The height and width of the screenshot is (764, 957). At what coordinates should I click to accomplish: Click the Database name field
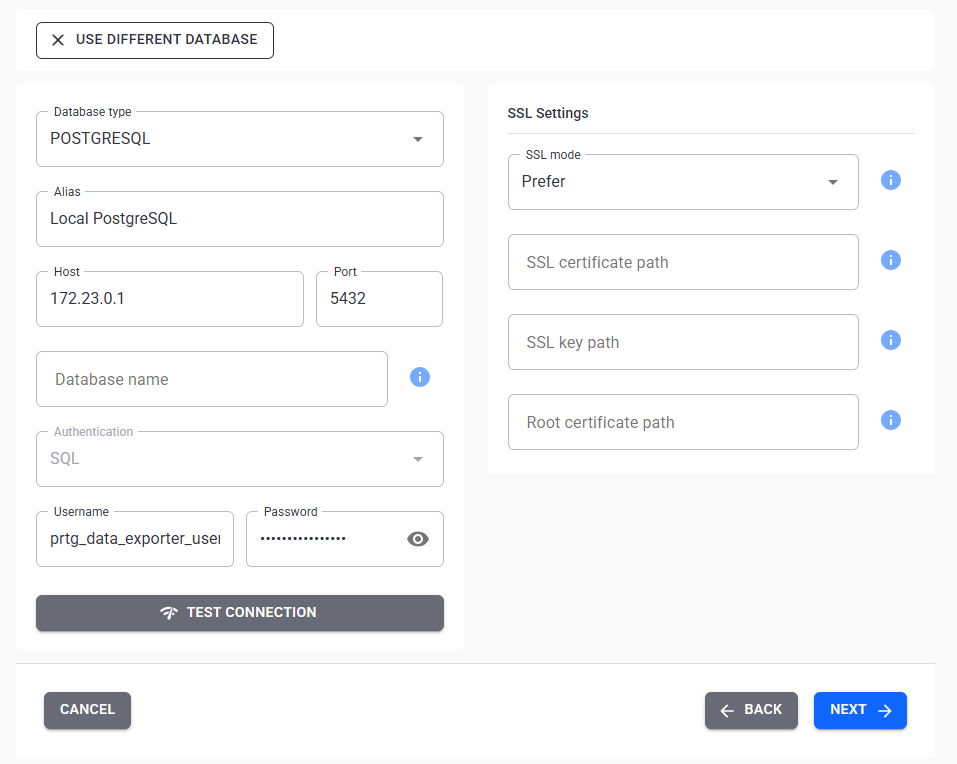point(212,379)
